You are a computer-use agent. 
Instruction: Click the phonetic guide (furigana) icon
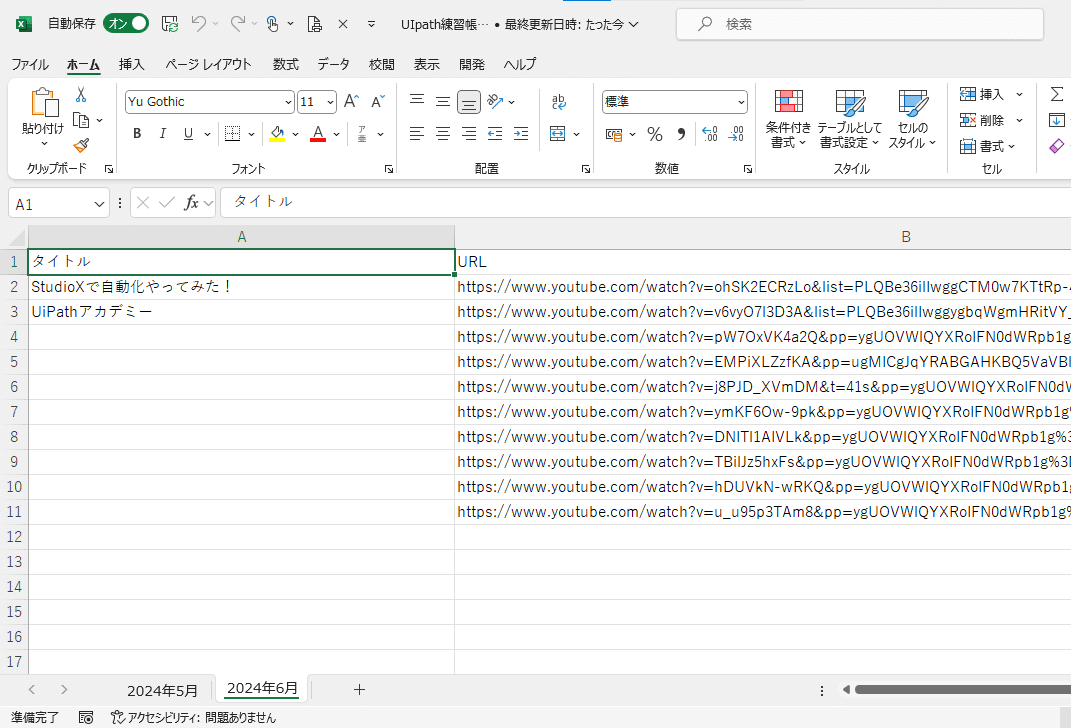pos(362,134)
